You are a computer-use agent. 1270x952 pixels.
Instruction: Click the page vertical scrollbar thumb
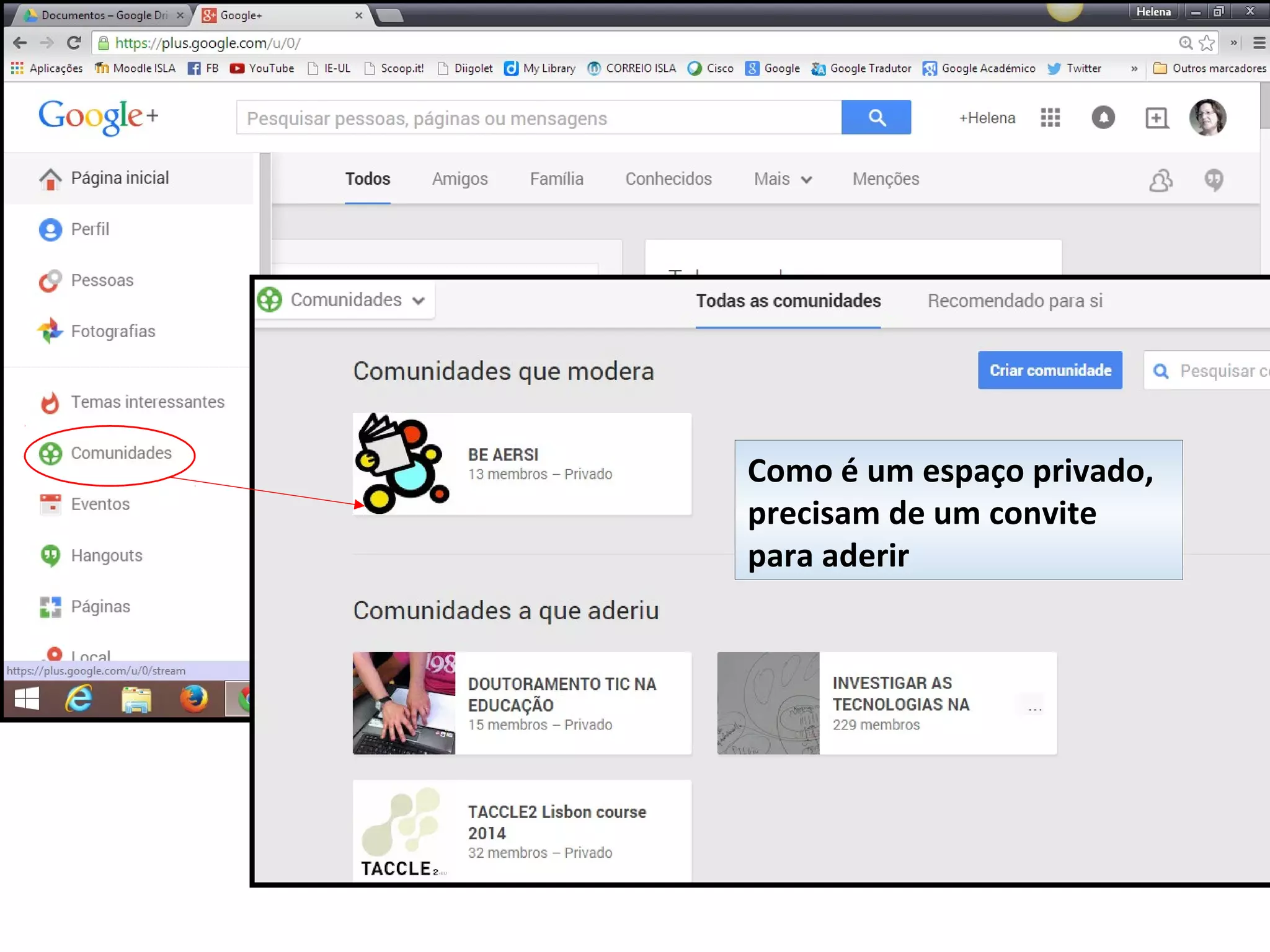1264,107
